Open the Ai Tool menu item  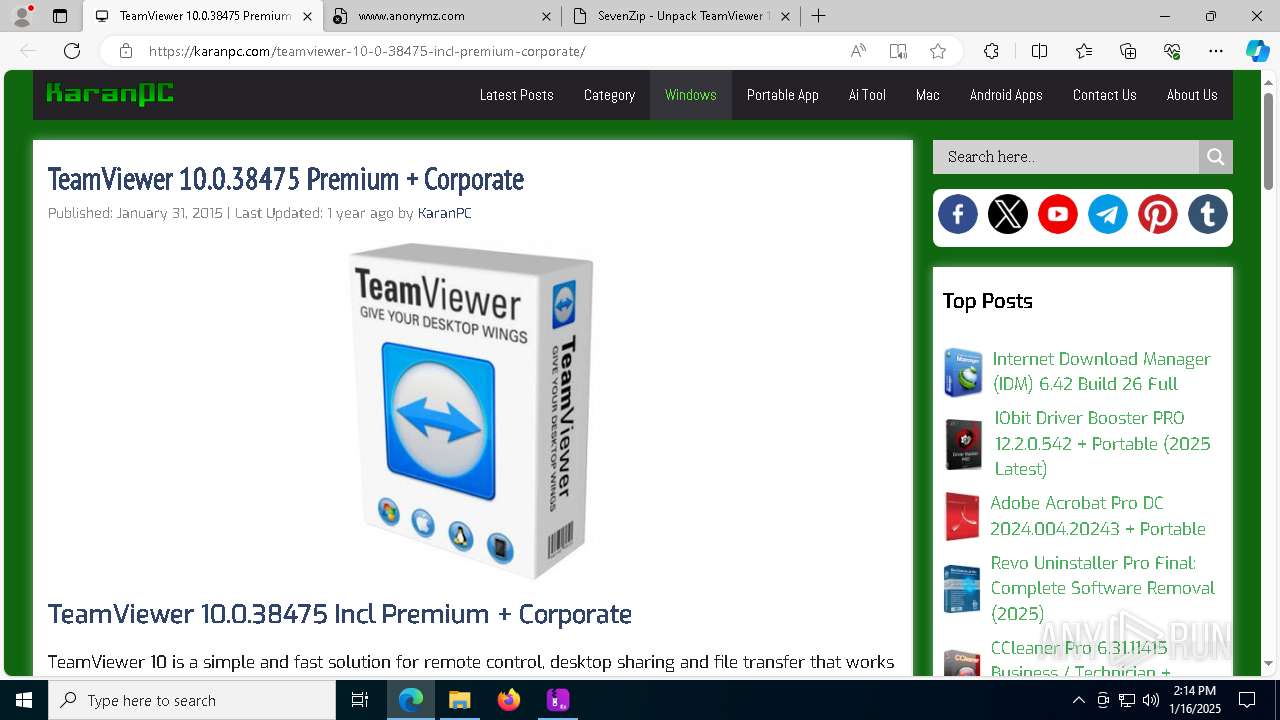867,95
